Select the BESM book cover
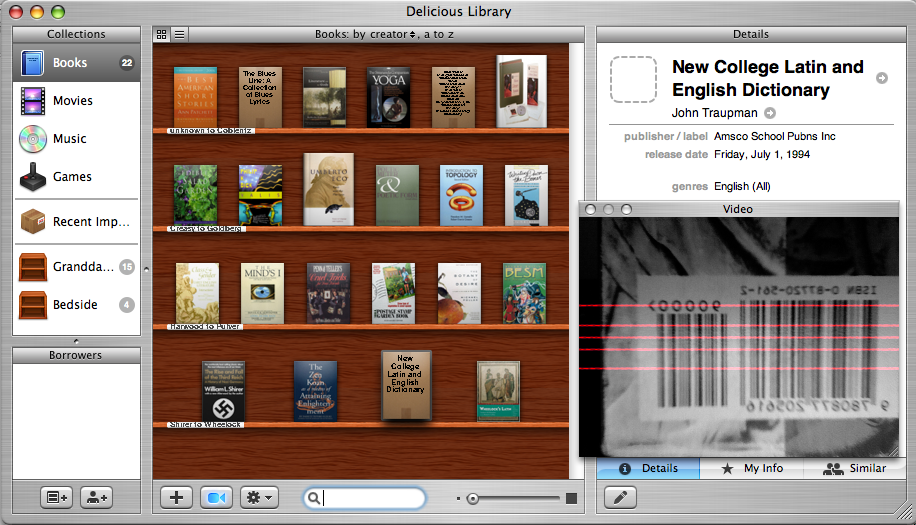Image resolution: width=916 pixels, height=525 pixels. point(525,293)
